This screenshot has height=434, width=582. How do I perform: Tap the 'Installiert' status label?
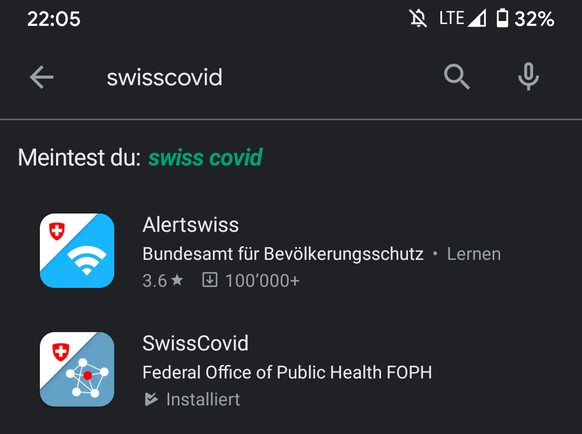(203, 399)
